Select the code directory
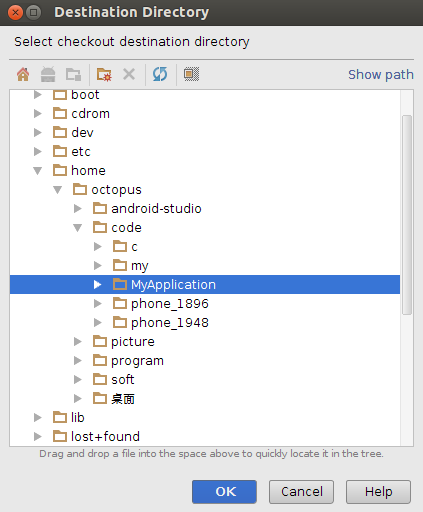423x512 pixels. pos(117,228)
